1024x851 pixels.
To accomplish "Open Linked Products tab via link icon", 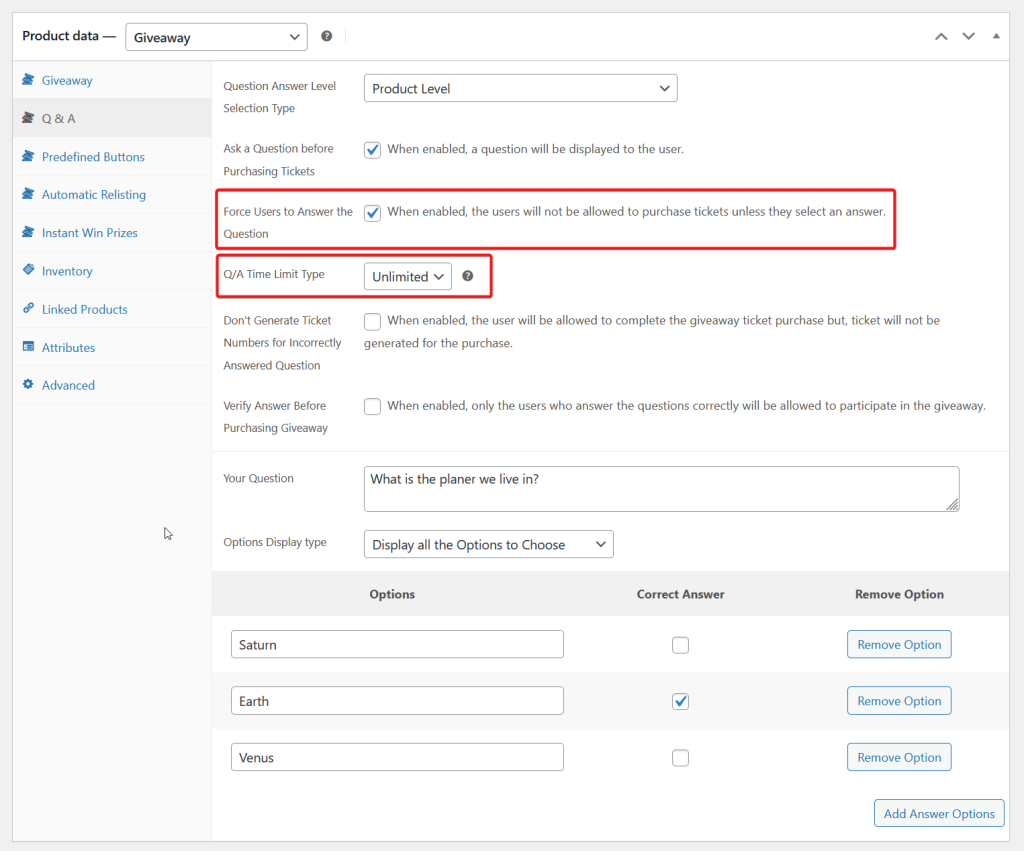I will point(28,309).
